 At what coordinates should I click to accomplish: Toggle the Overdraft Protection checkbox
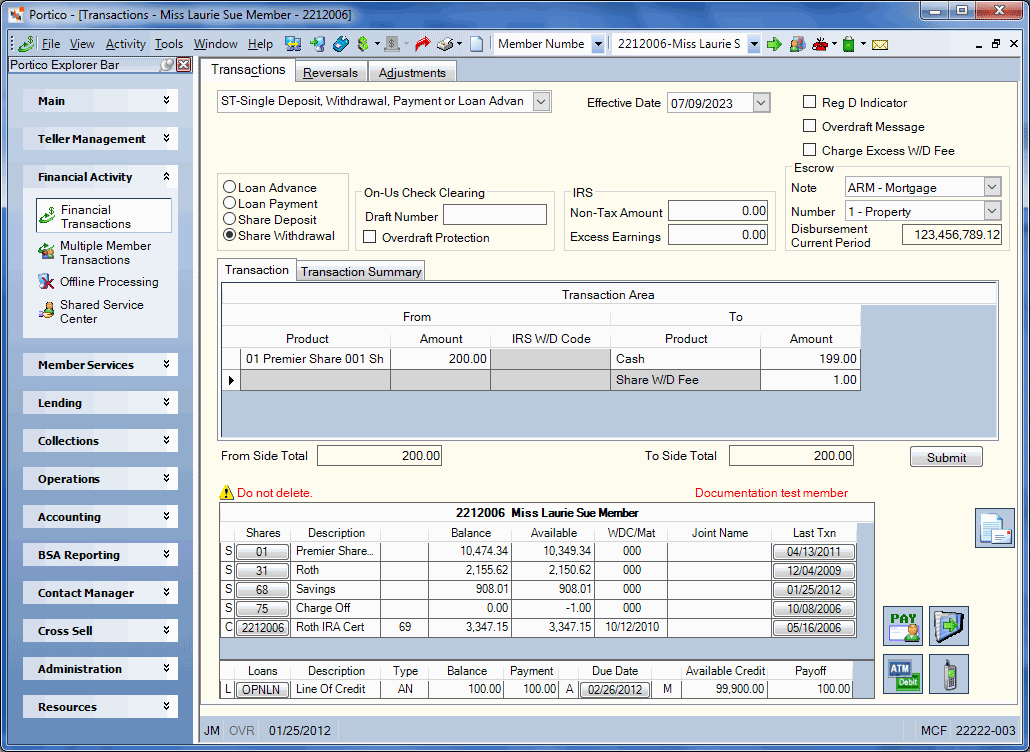pyautogui.click(x=370, y=237)
